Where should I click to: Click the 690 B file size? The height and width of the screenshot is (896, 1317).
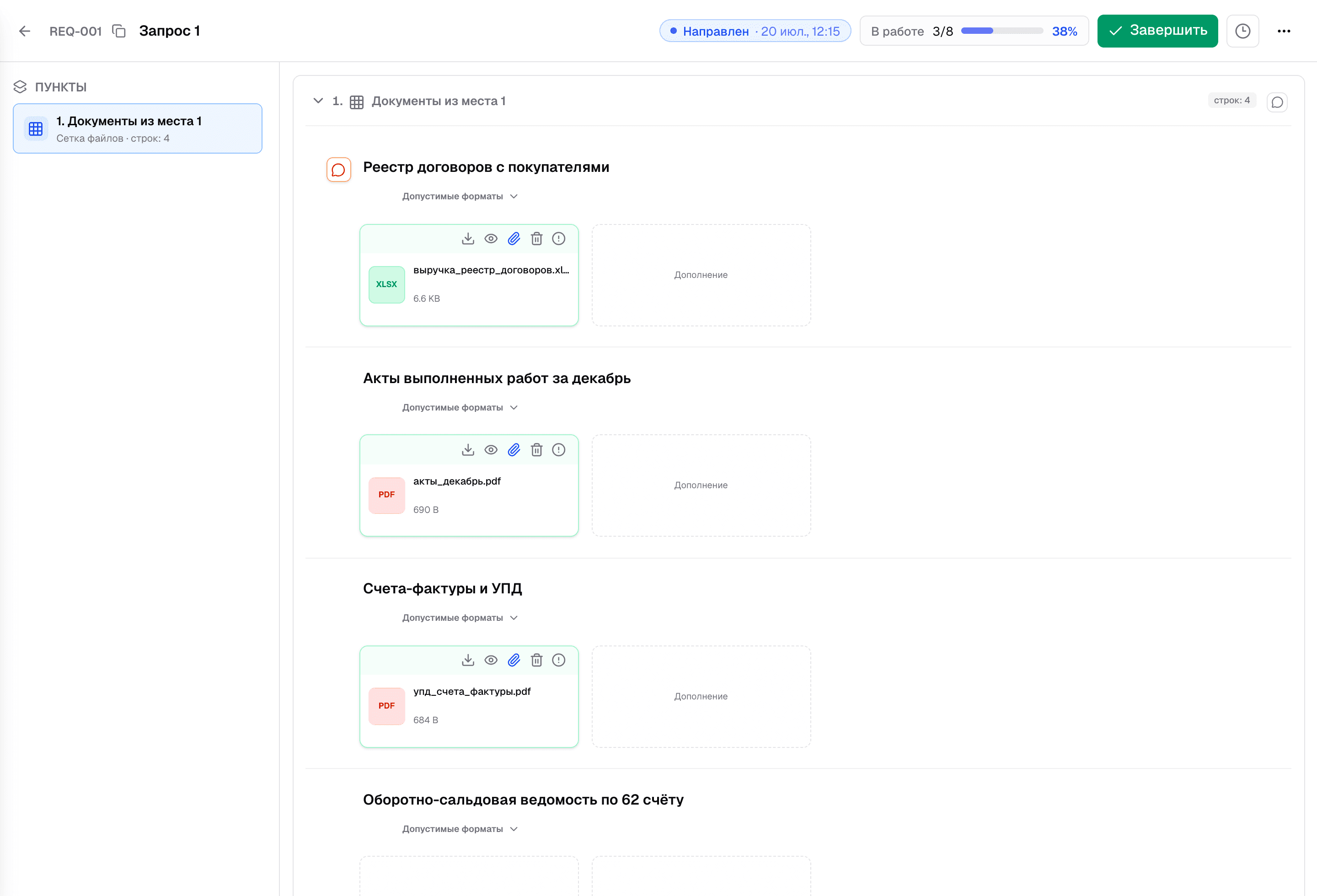point(426,510)
